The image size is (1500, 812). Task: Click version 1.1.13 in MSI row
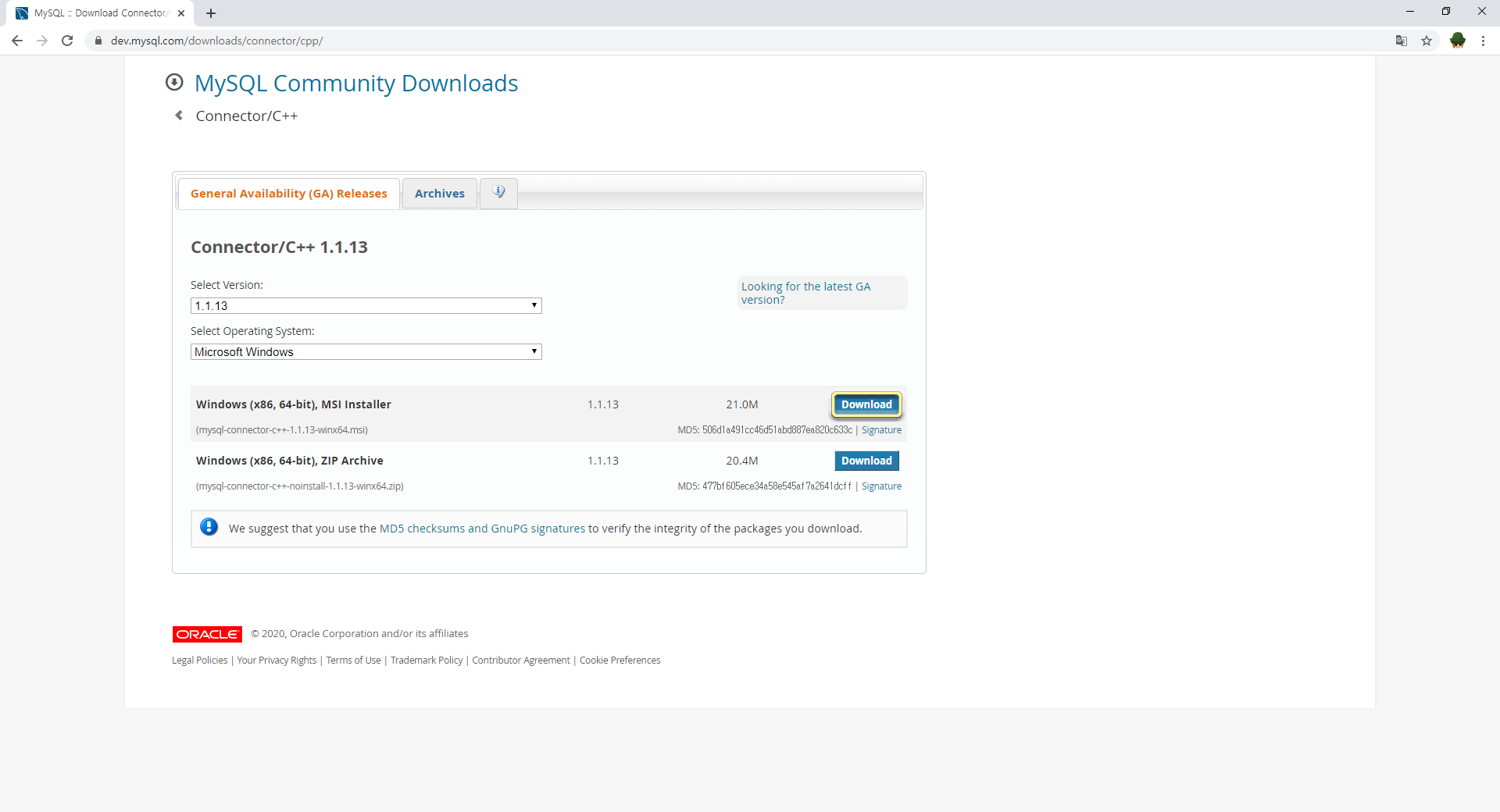pos(603,404)
